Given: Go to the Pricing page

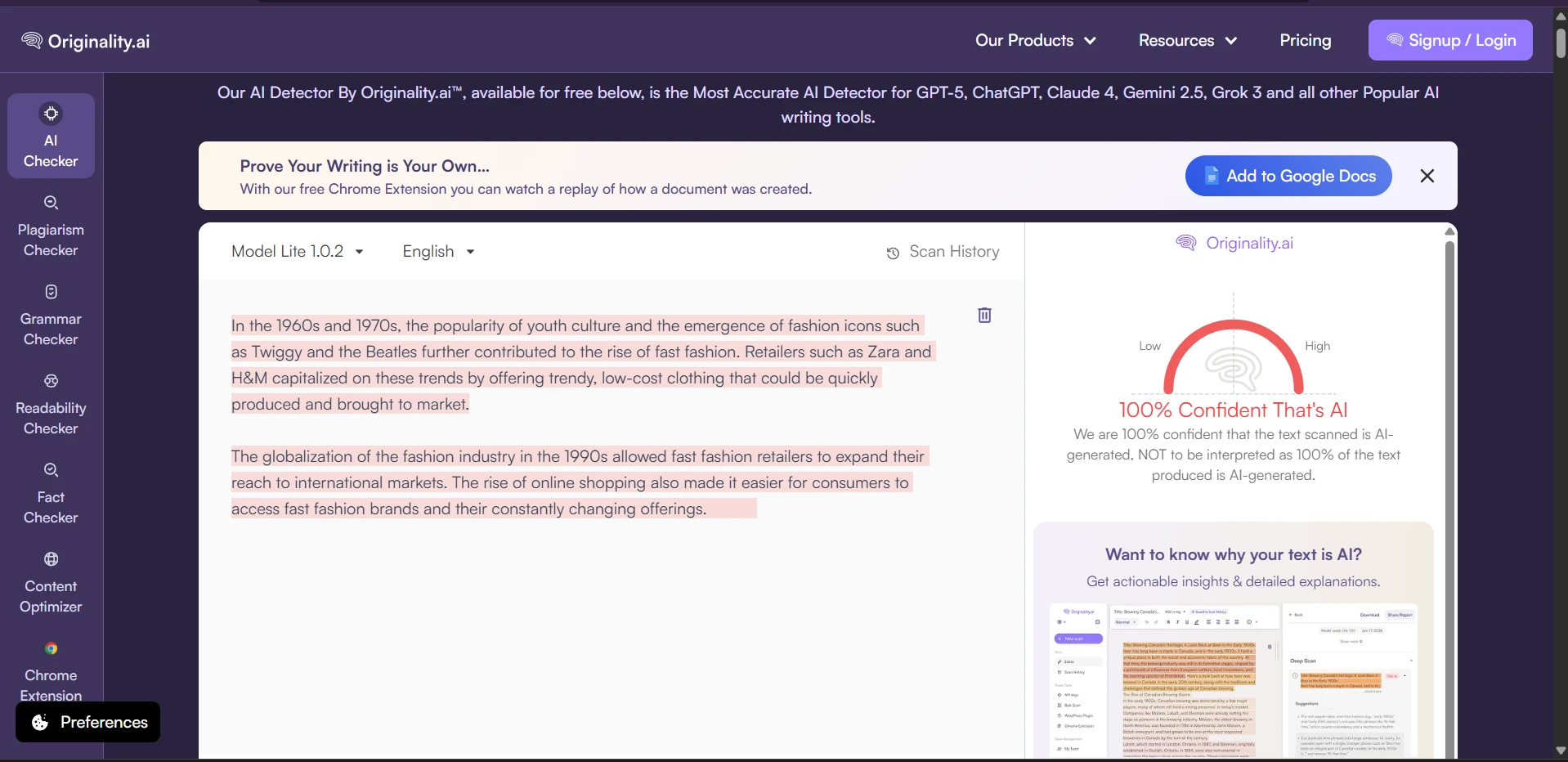Looking at the screenshot, I should (x=1305, y=40).
